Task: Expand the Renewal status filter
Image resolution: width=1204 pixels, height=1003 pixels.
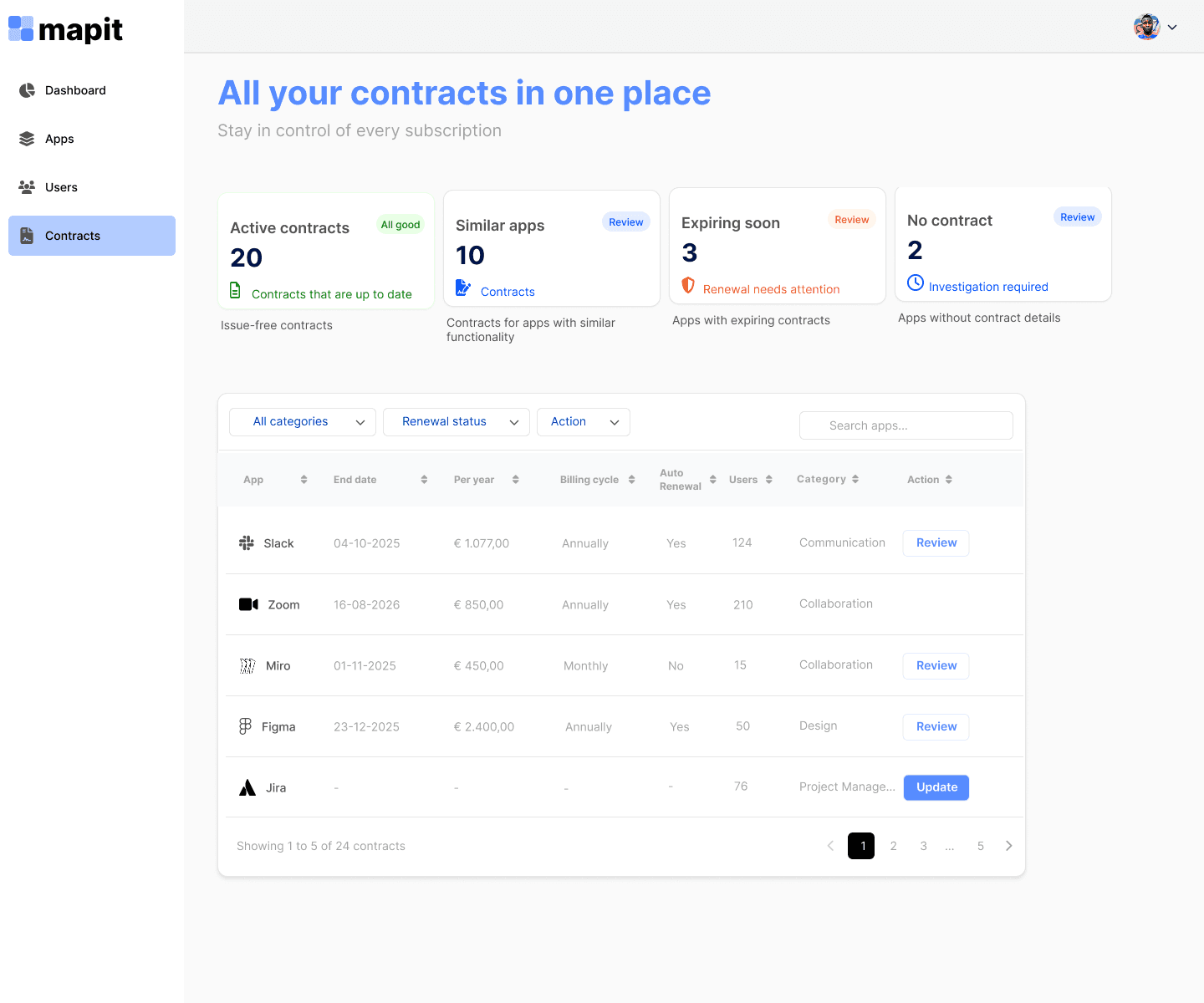Action: [x=457, y=421]
